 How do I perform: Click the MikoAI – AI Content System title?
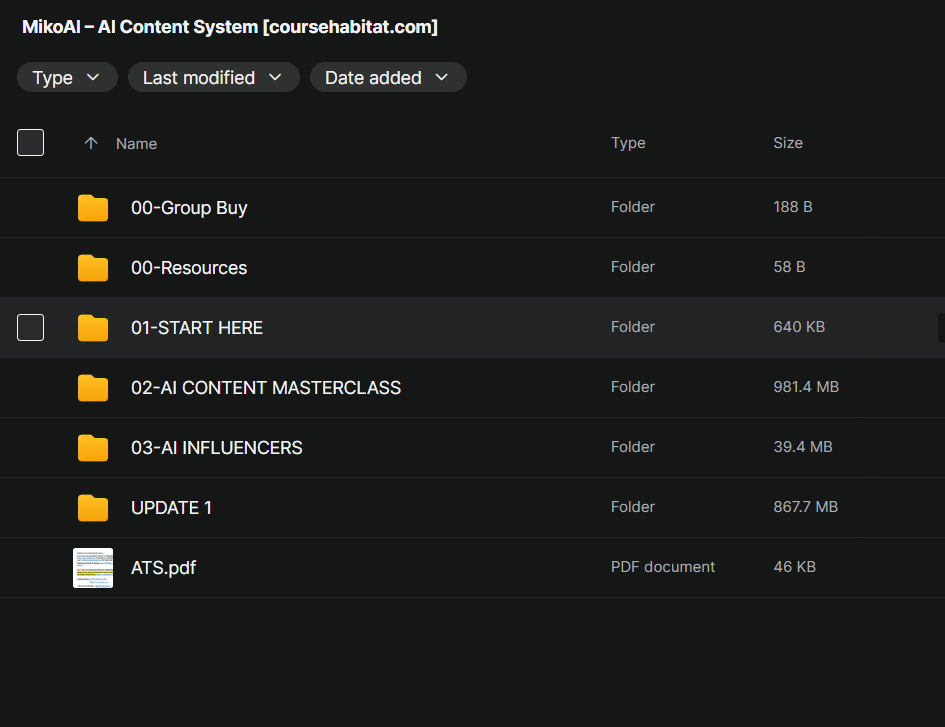(230, 27)
